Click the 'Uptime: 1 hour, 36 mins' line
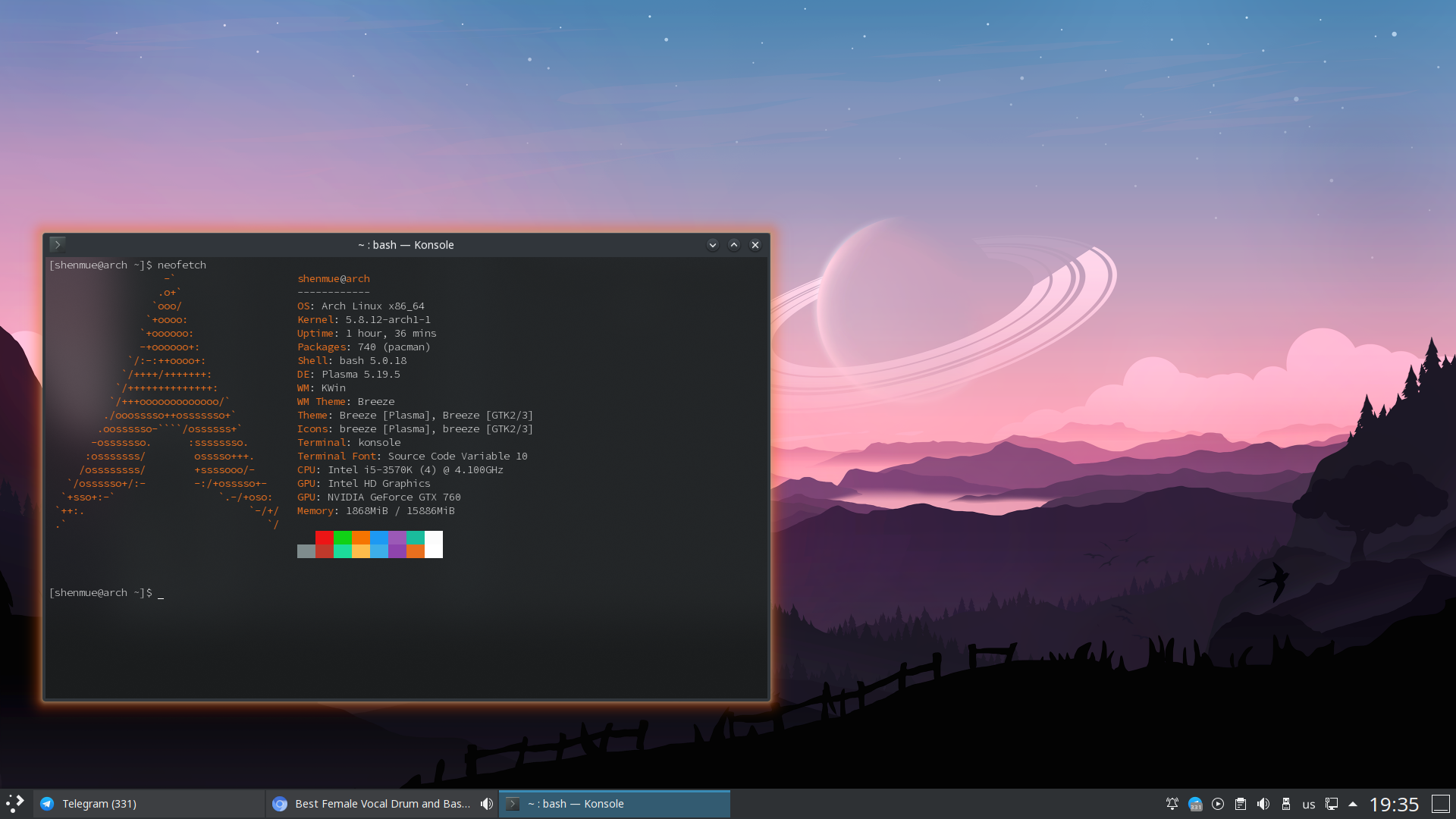Image resolution: width=1456 pixels, height=819 pixels. (367, 334)
